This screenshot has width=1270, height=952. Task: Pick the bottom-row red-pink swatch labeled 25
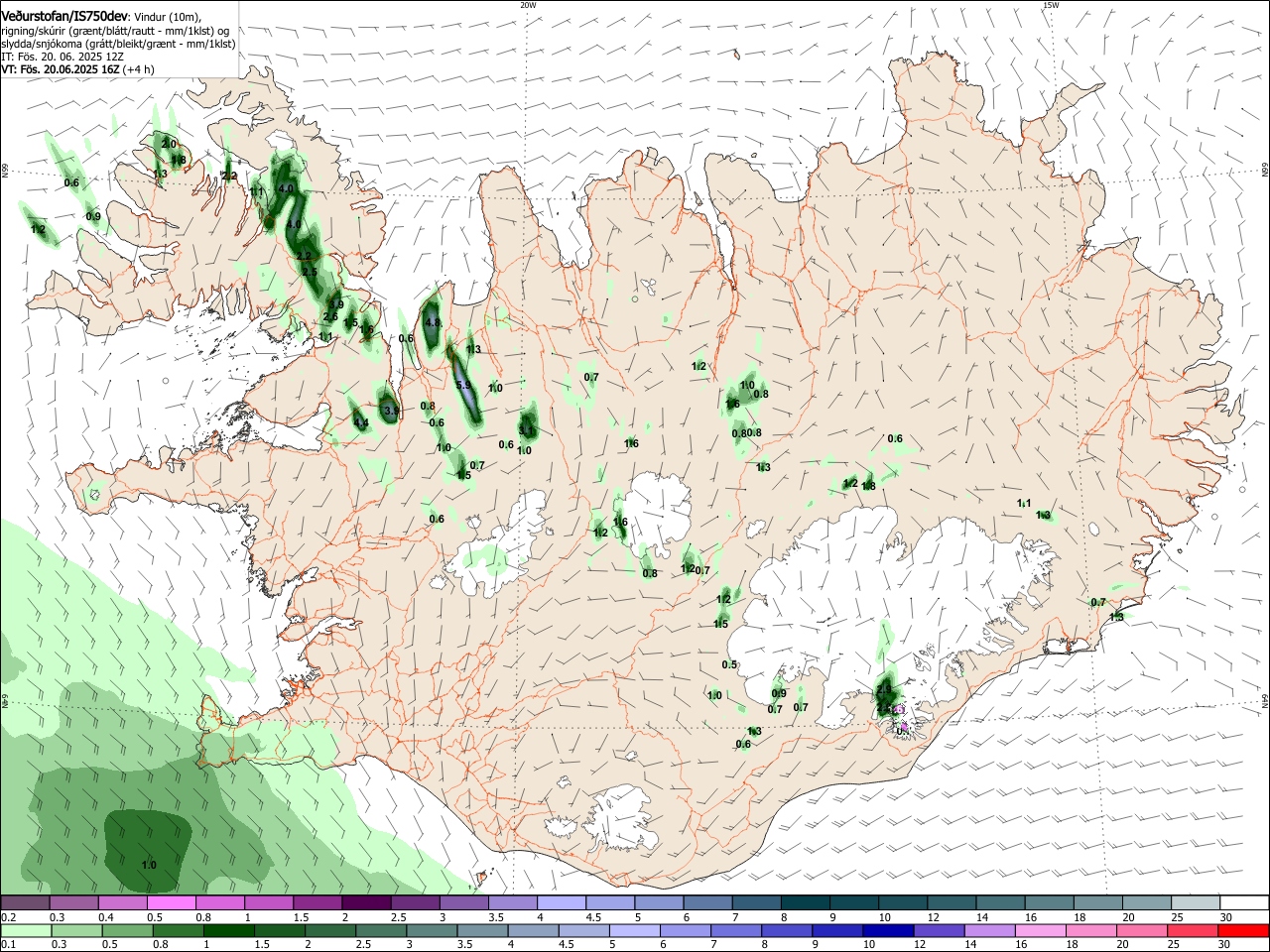[1195, 930]
